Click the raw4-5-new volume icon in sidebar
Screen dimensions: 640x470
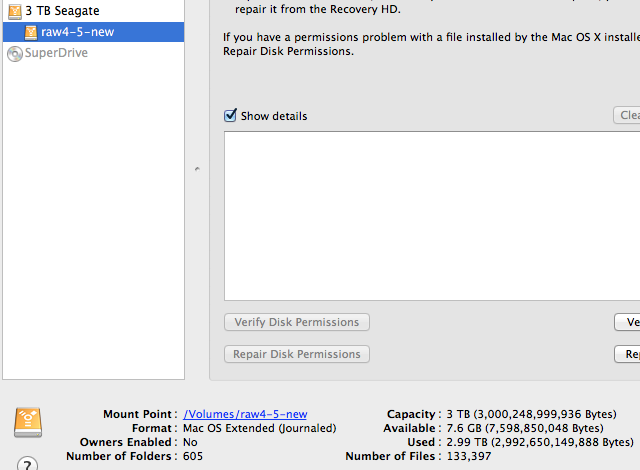pos(31,32)
